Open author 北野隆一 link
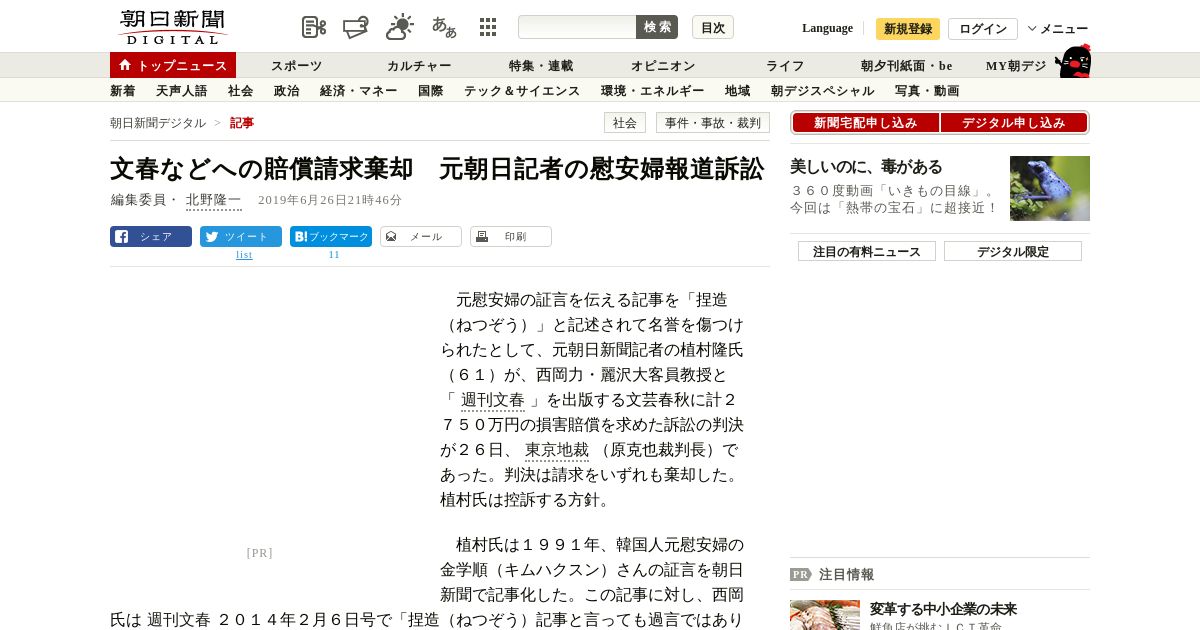The height and width of the screenshot is (630, 1200). (214, 200)
